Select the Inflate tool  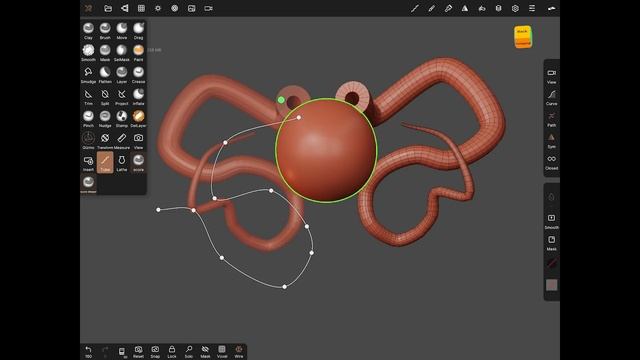[138, 97]
